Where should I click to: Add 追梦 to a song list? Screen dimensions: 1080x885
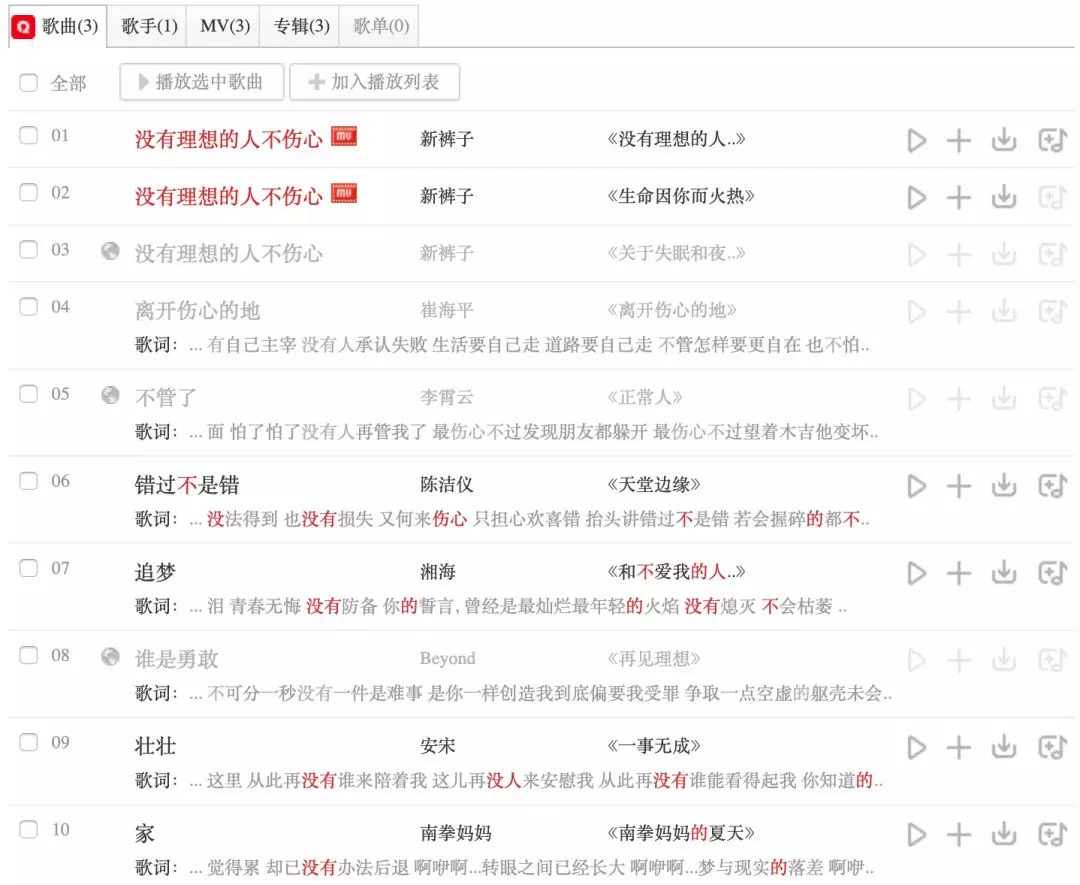point(1052,573)
